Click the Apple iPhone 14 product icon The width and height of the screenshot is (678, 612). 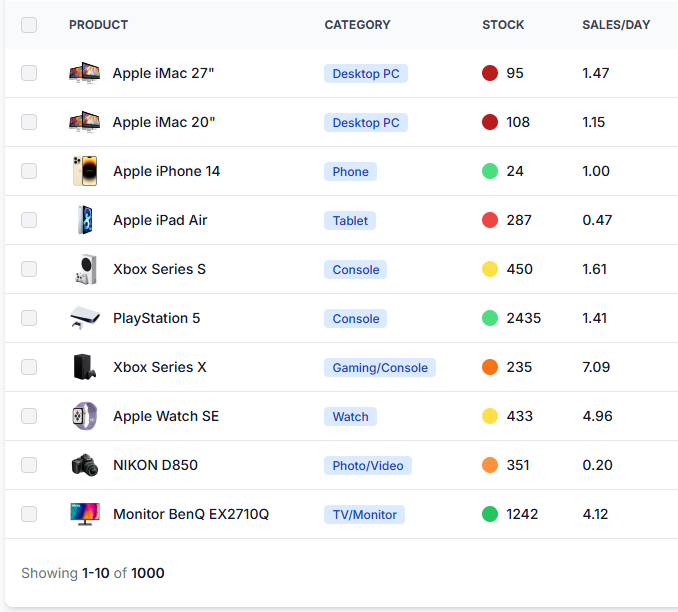point(84,171)
